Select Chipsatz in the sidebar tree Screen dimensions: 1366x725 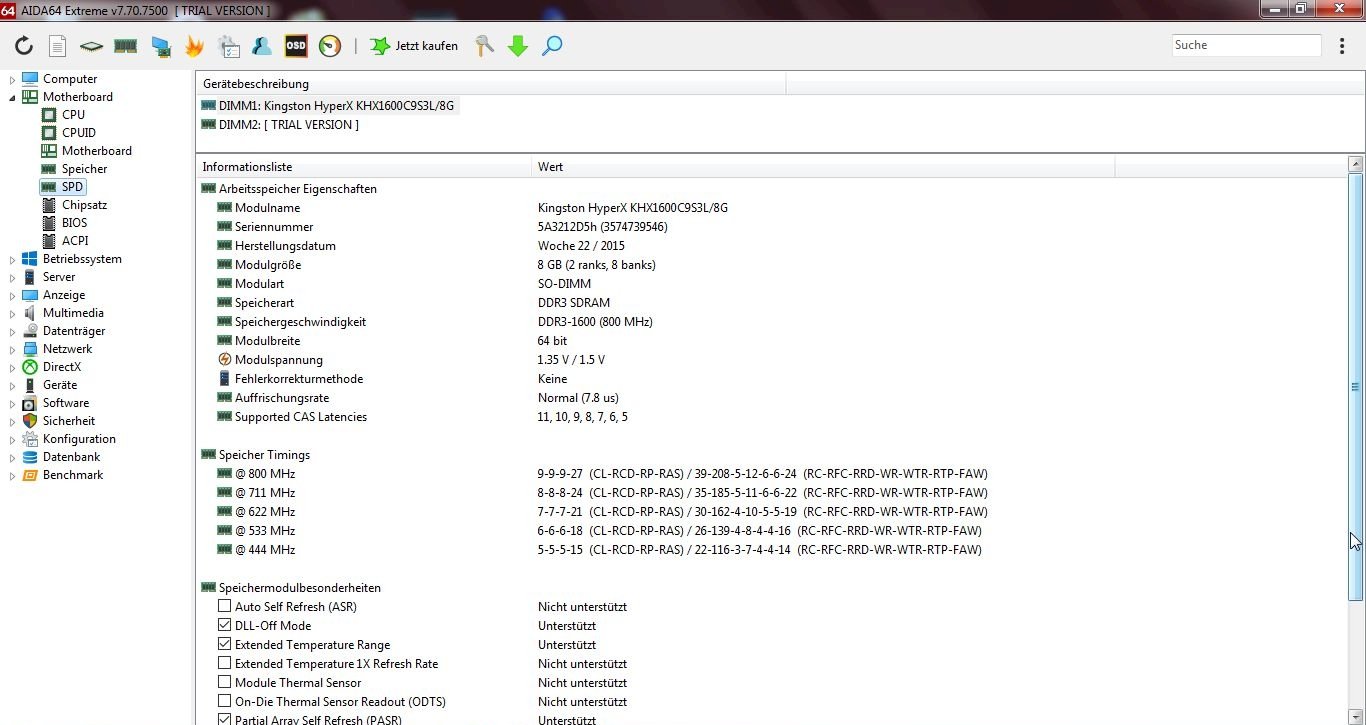(84, 205)
